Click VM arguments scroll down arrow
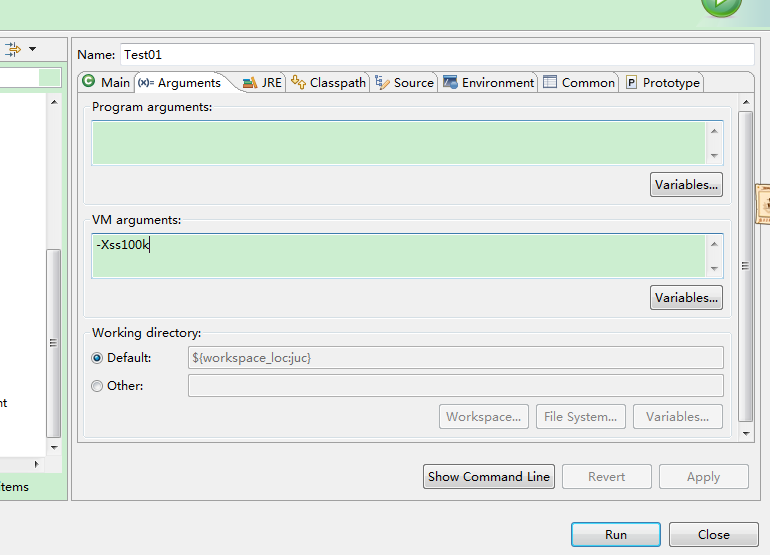Image resolution: width=770 pixels, height=555 pixels. 714,269
